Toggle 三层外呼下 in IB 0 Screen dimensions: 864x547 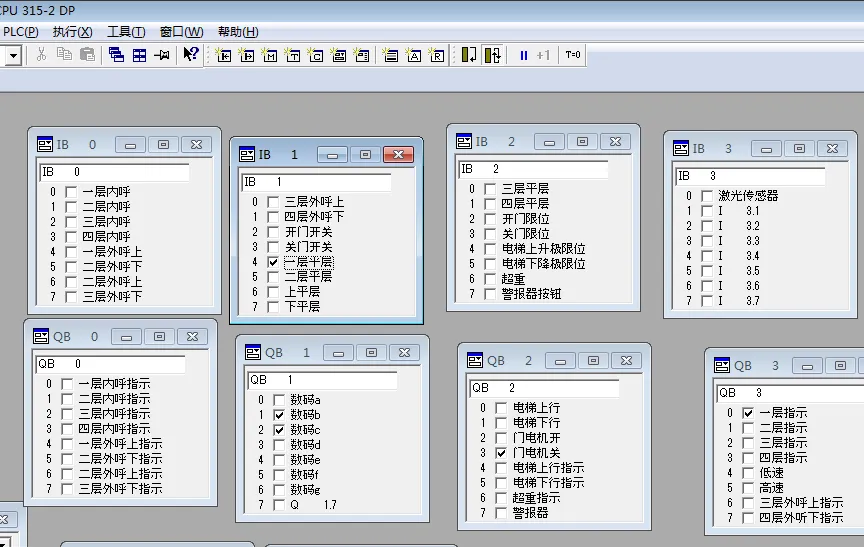[x=71, y=297]
